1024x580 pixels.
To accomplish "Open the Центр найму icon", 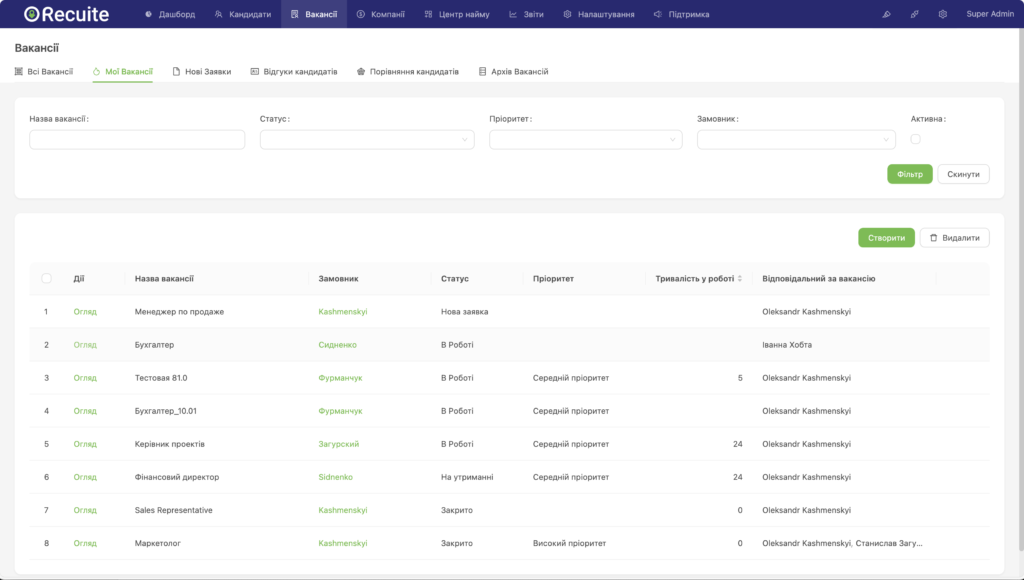I will pyautogui.click(x=427, y=14).
